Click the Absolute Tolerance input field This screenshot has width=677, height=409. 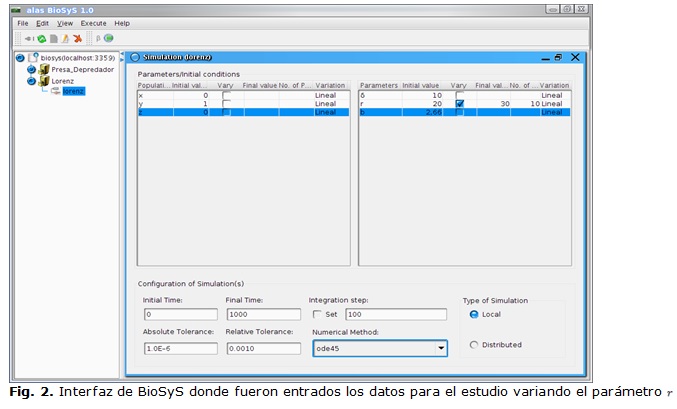[178, 348]
